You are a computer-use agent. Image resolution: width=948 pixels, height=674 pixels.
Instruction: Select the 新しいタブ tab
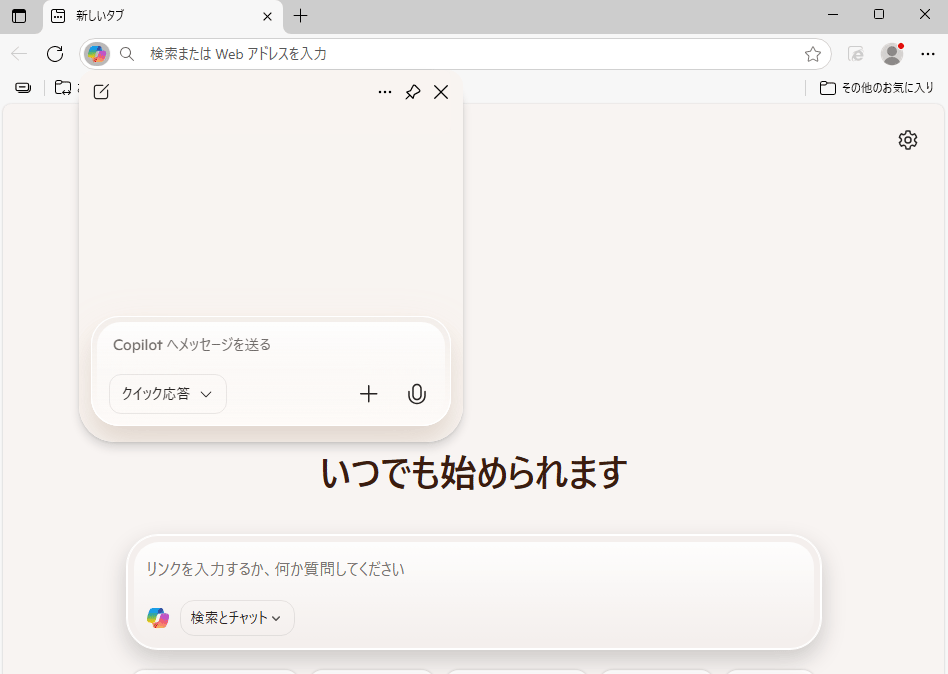[163, 16]
